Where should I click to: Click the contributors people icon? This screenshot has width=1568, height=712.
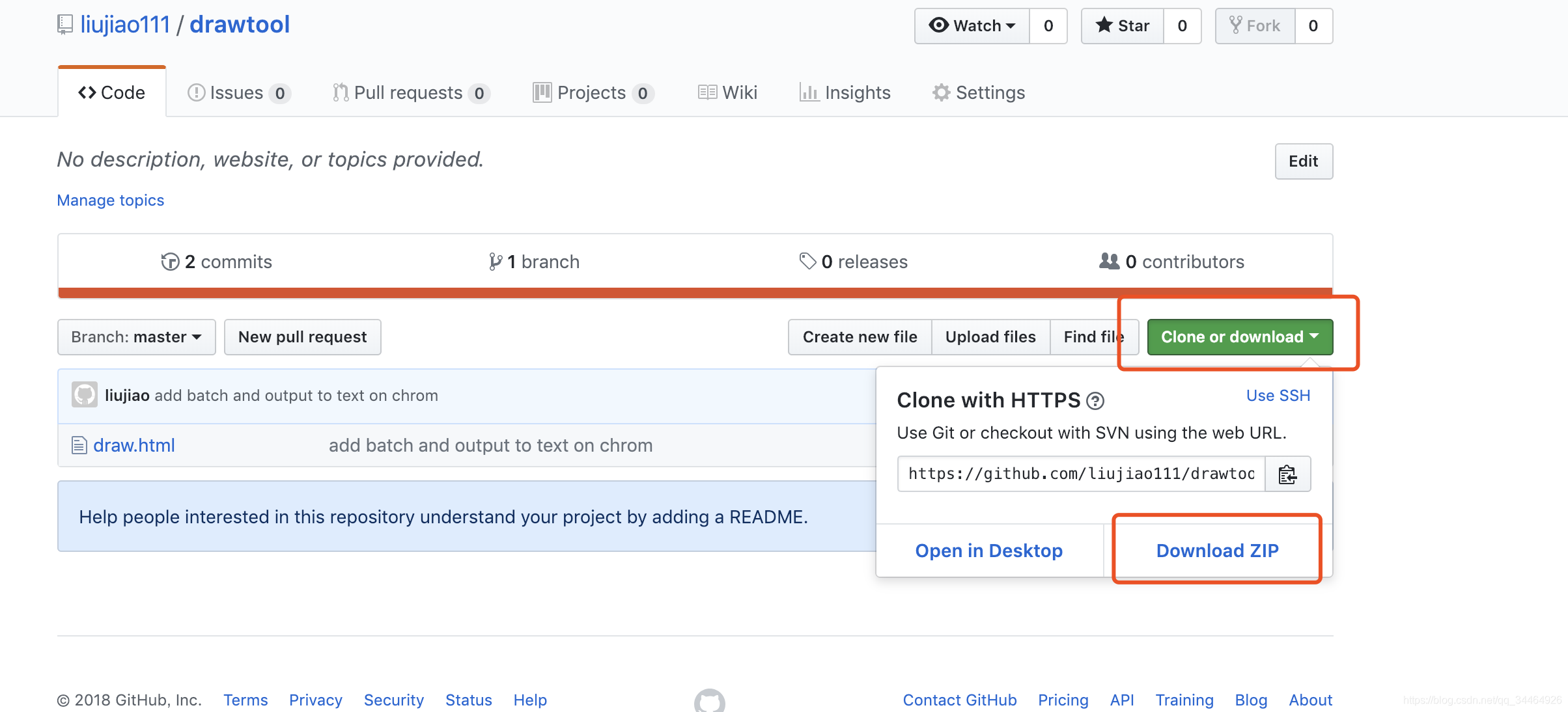click(1109, 262)
